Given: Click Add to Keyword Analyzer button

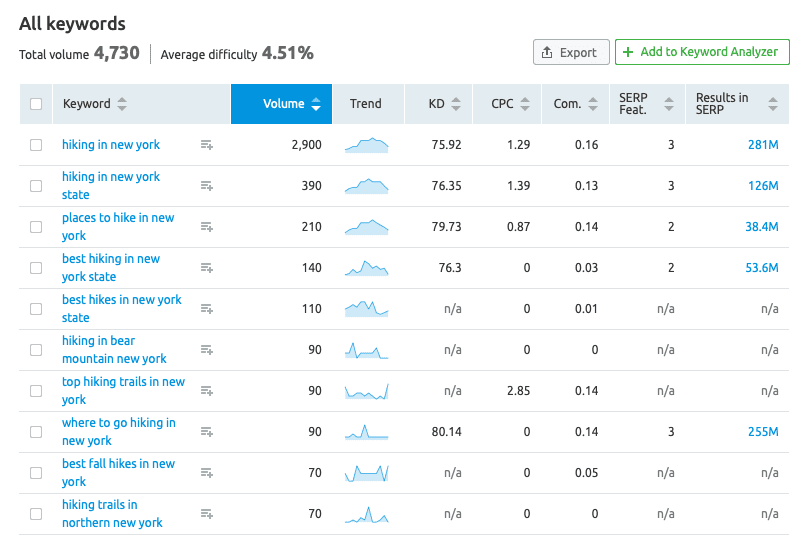Looking at the screenshot, I should pos(702,53).
